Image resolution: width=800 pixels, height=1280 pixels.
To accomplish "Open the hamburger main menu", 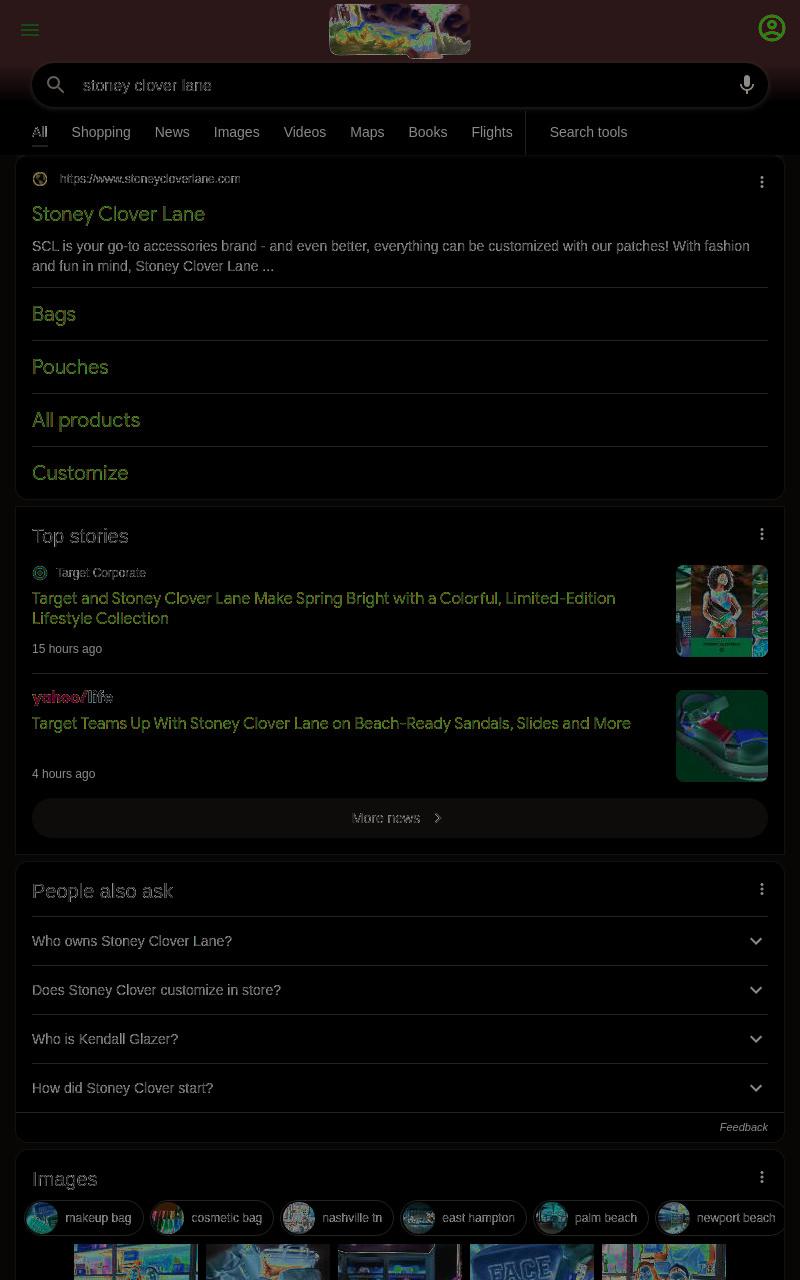I will click(x=30, y=30).
